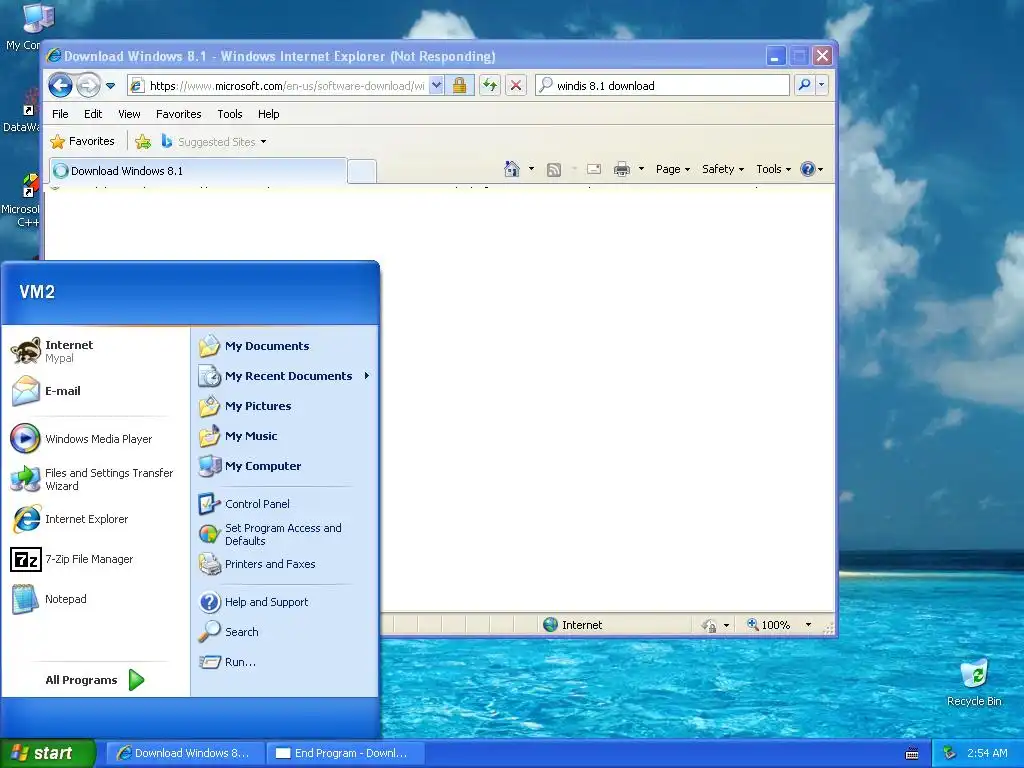Open the Page command menu
Viewport: 1024px width, 768px height.
673,169
